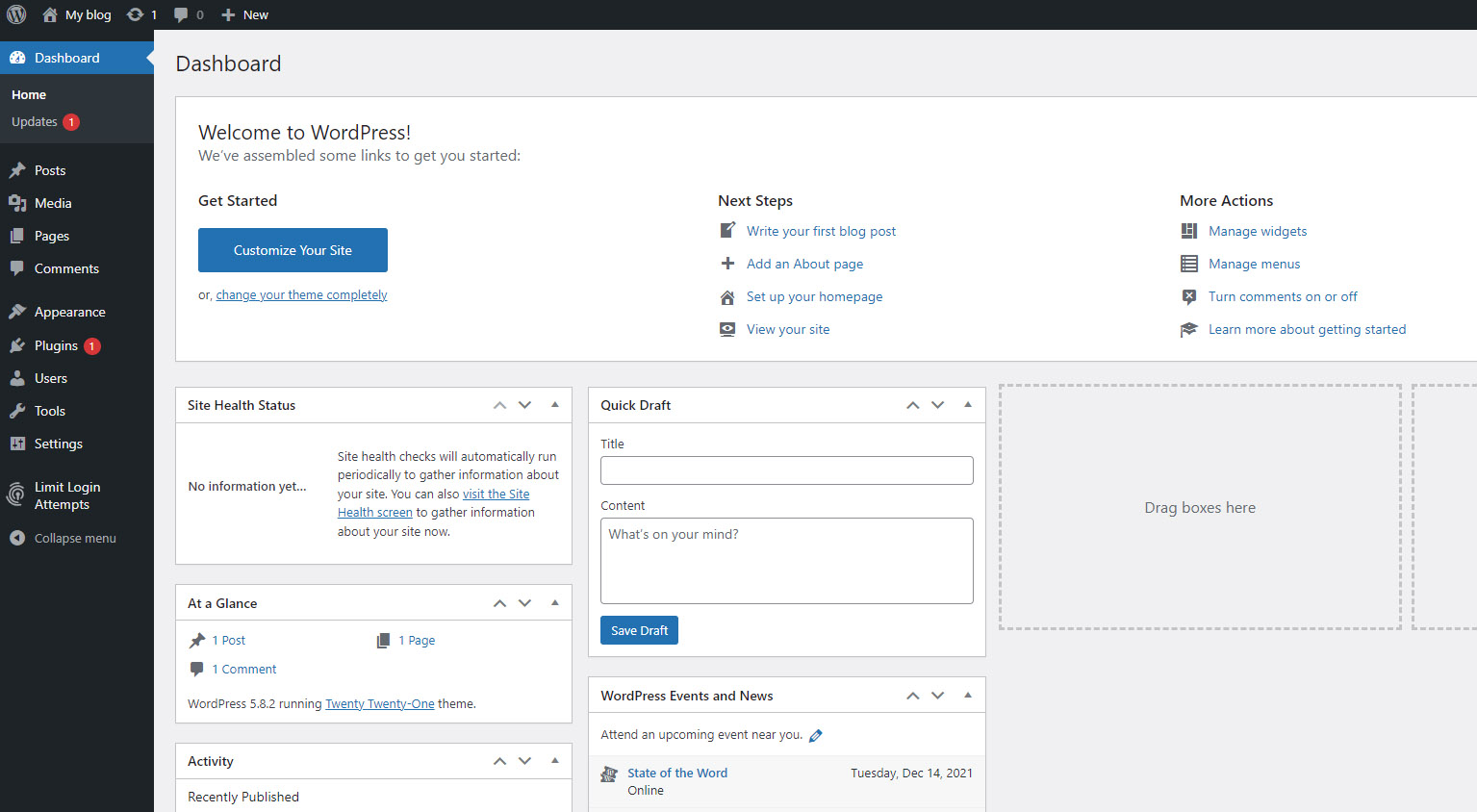Click the 1 Page link

417,641
